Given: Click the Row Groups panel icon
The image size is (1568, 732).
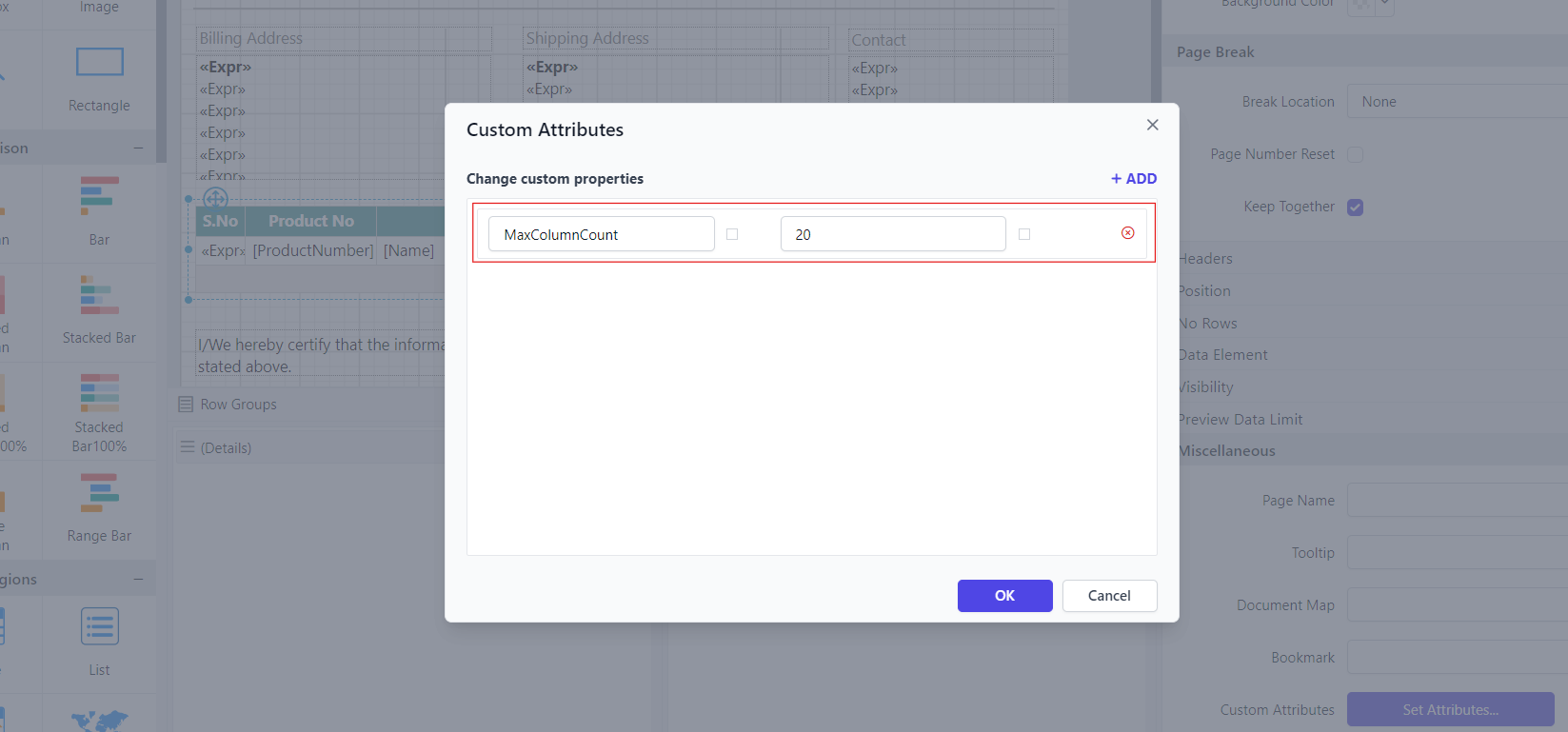Looking at the screenshot, I should point(186,405).
